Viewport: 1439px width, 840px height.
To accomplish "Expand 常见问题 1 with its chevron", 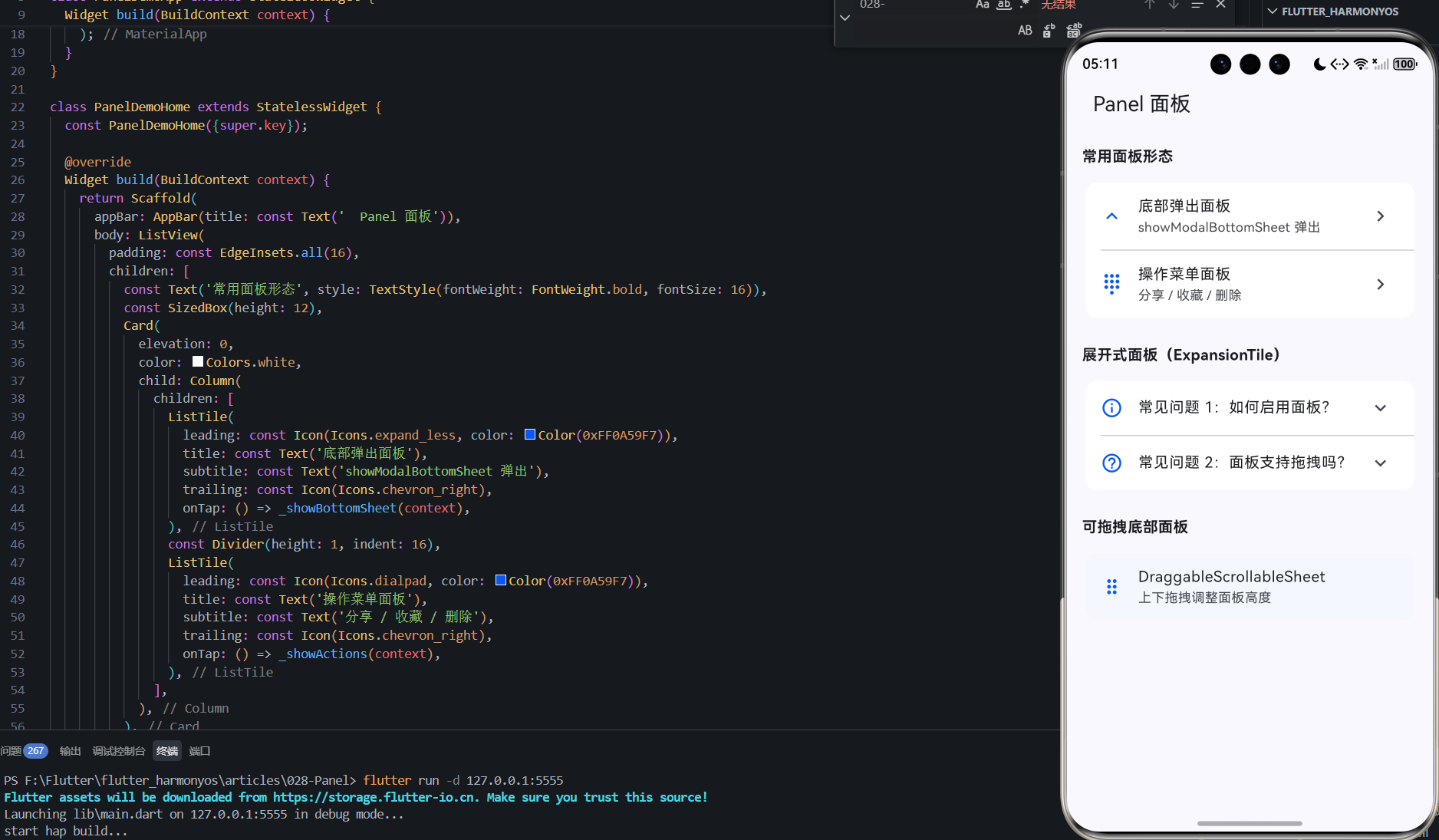I will pyautogui.click(x=1380, y=408).
